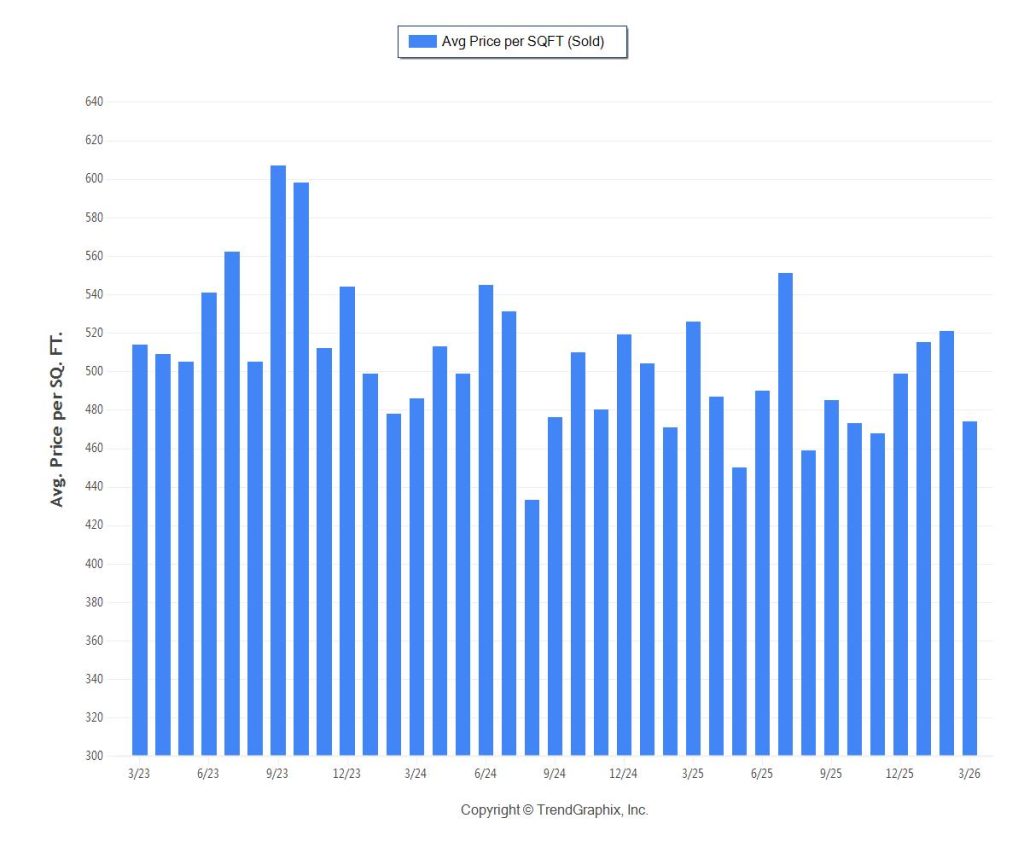Image resolution: width=1024 pixels, height=853 pixels.
Task: Click the blue legend color swatch
Action: tap(423, 42)
